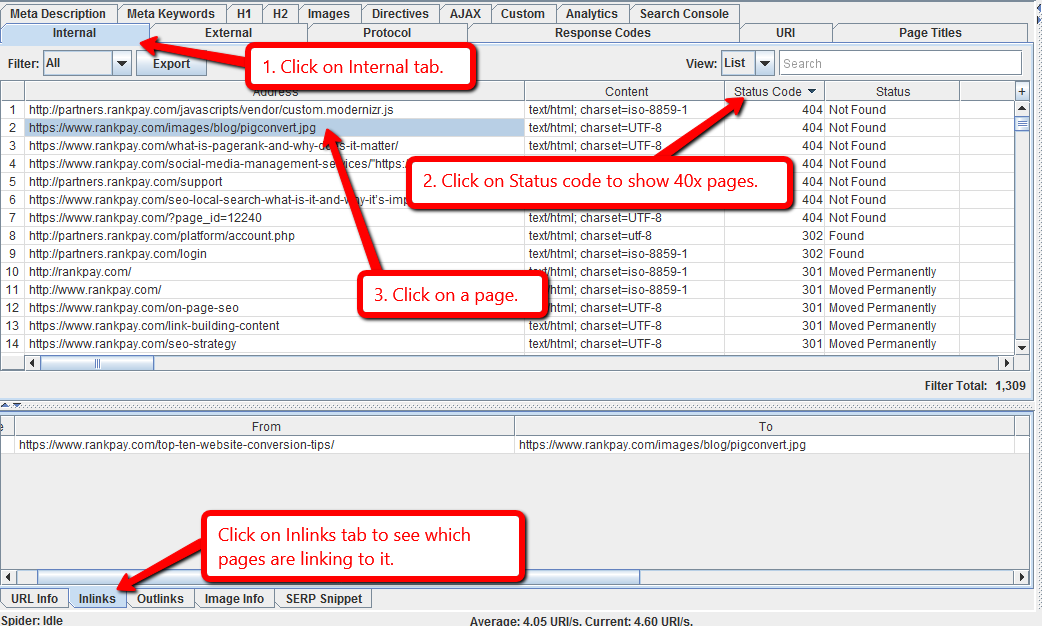Image resolution: width=1042 pixels, height=626 pixels.
Task: Open the Outlinks tab
Action: pyautogui.click(x=160, y=598)
